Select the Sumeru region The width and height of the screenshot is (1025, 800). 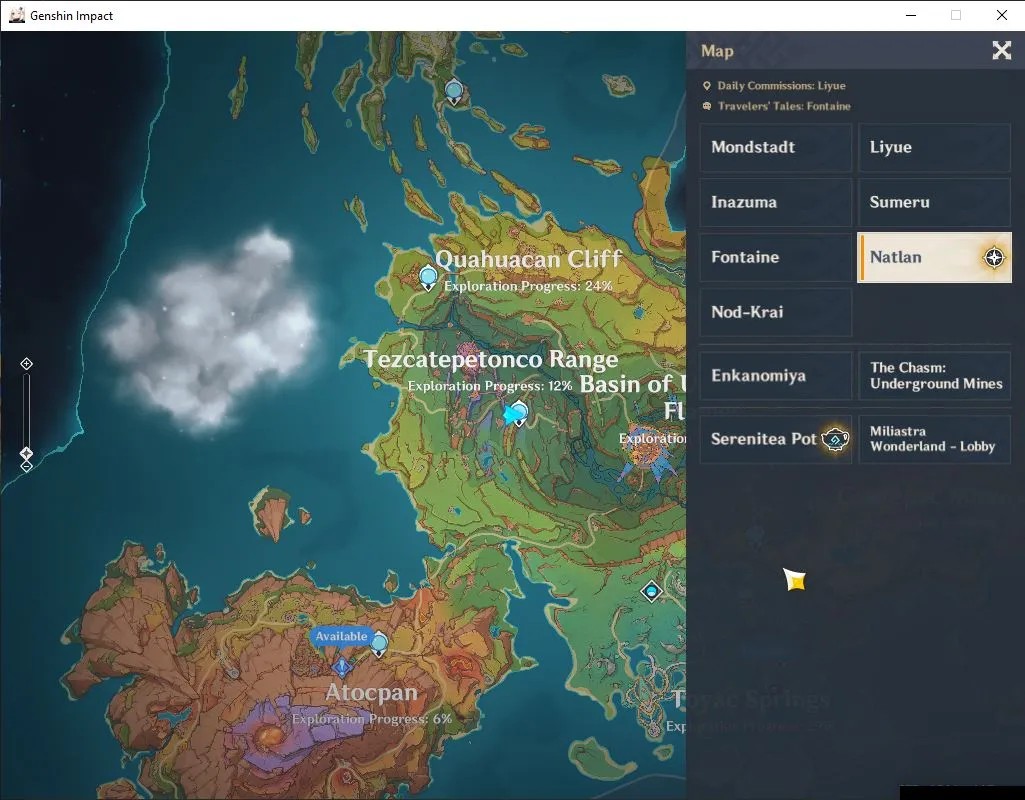pos(934,203)
